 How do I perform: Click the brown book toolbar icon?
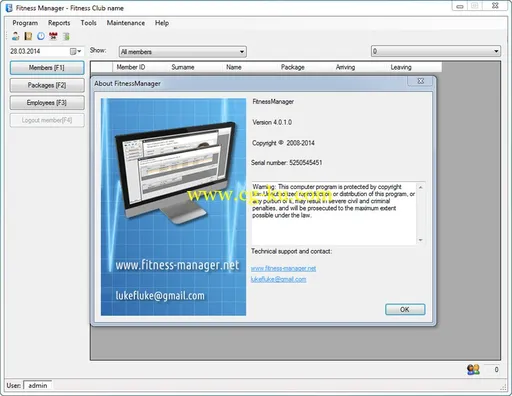(28, 36)
